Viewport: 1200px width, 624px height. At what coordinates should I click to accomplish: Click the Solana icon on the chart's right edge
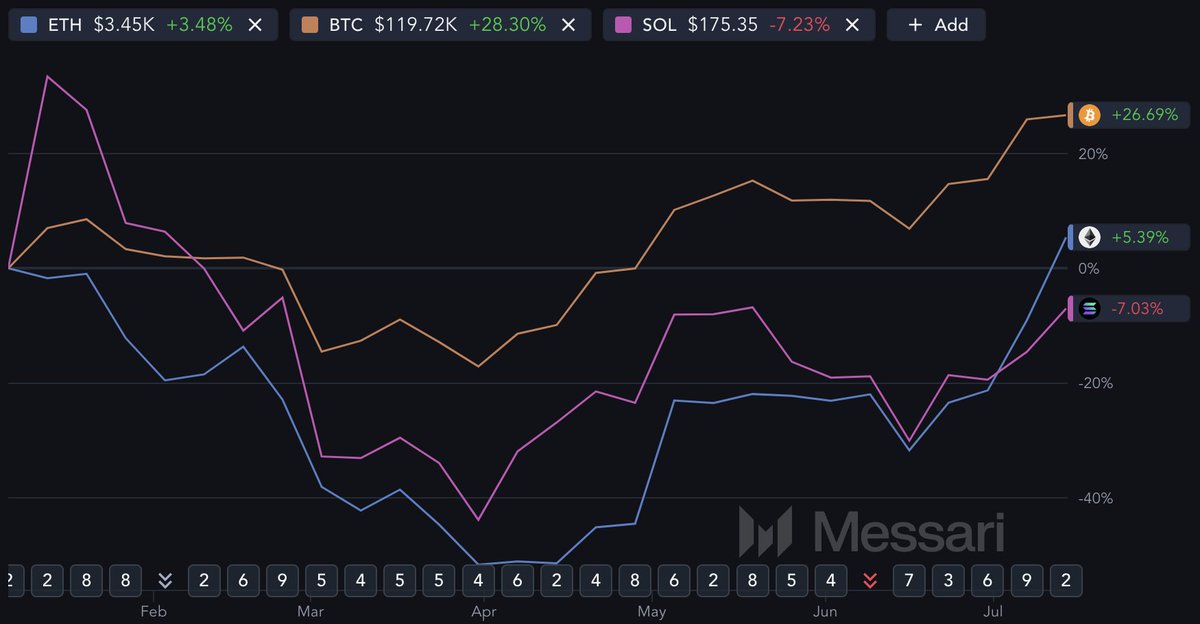(1090, 309)
